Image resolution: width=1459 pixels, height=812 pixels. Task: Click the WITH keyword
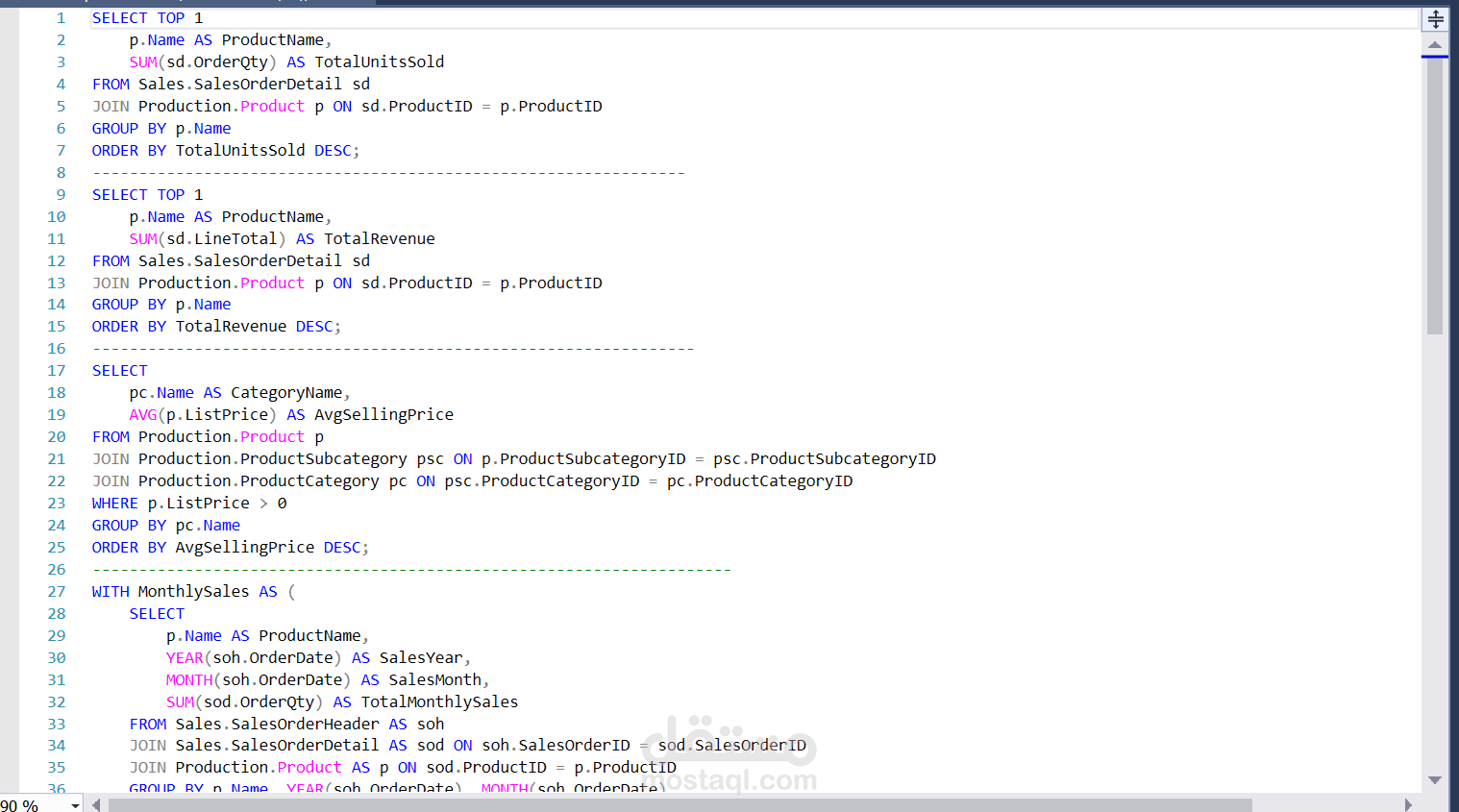click(111, 592)
